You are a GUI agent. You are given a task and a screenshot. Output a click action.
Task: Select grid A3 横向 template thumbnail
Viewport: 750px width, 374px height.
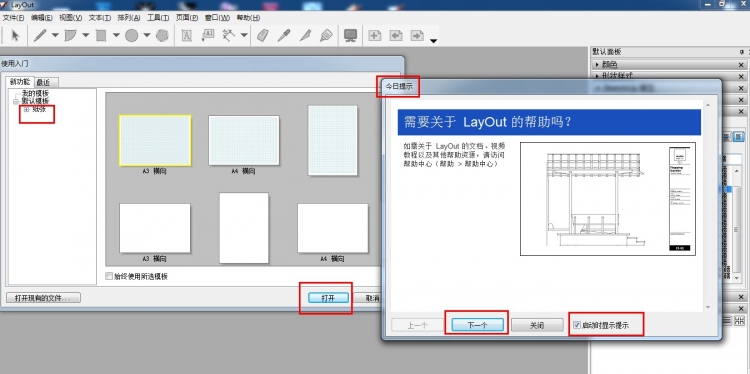(155, 141)
